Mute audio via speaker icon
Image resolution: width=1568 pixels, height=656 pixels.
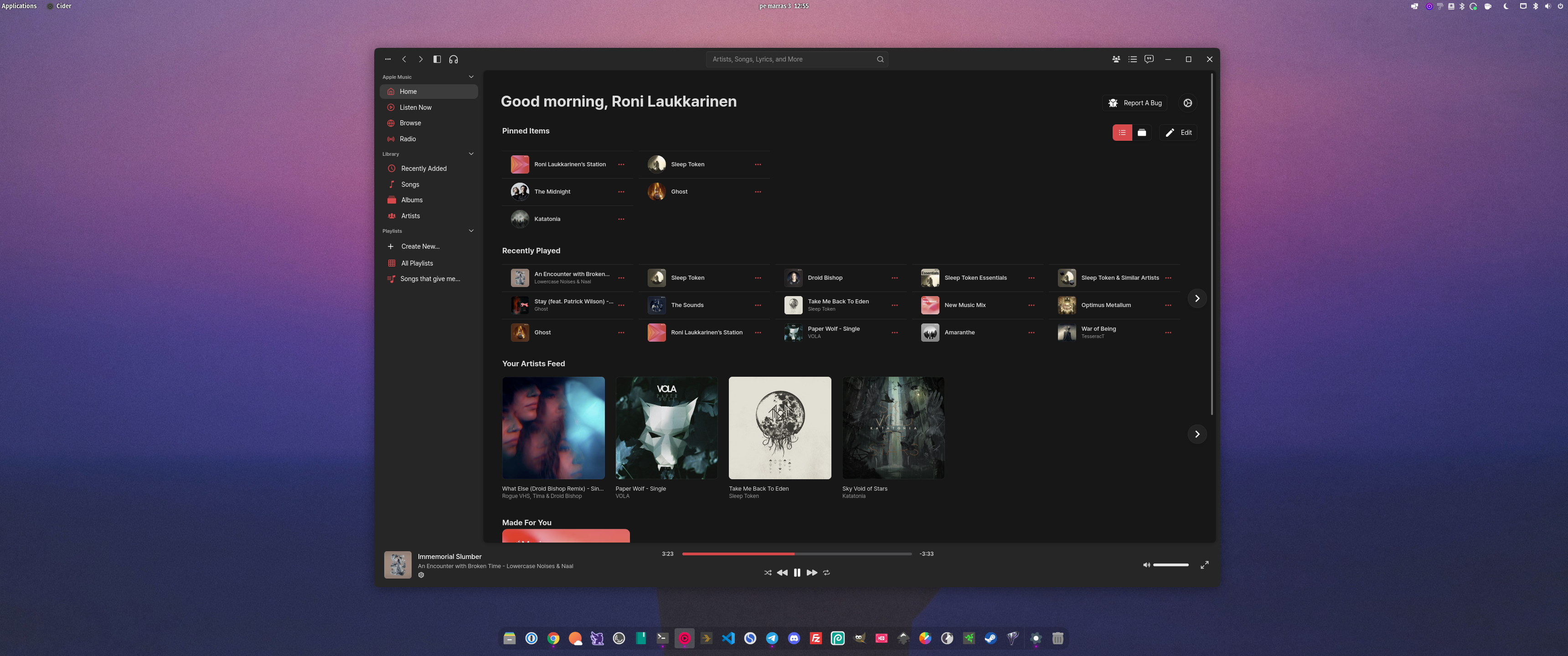coord(1146,565)
